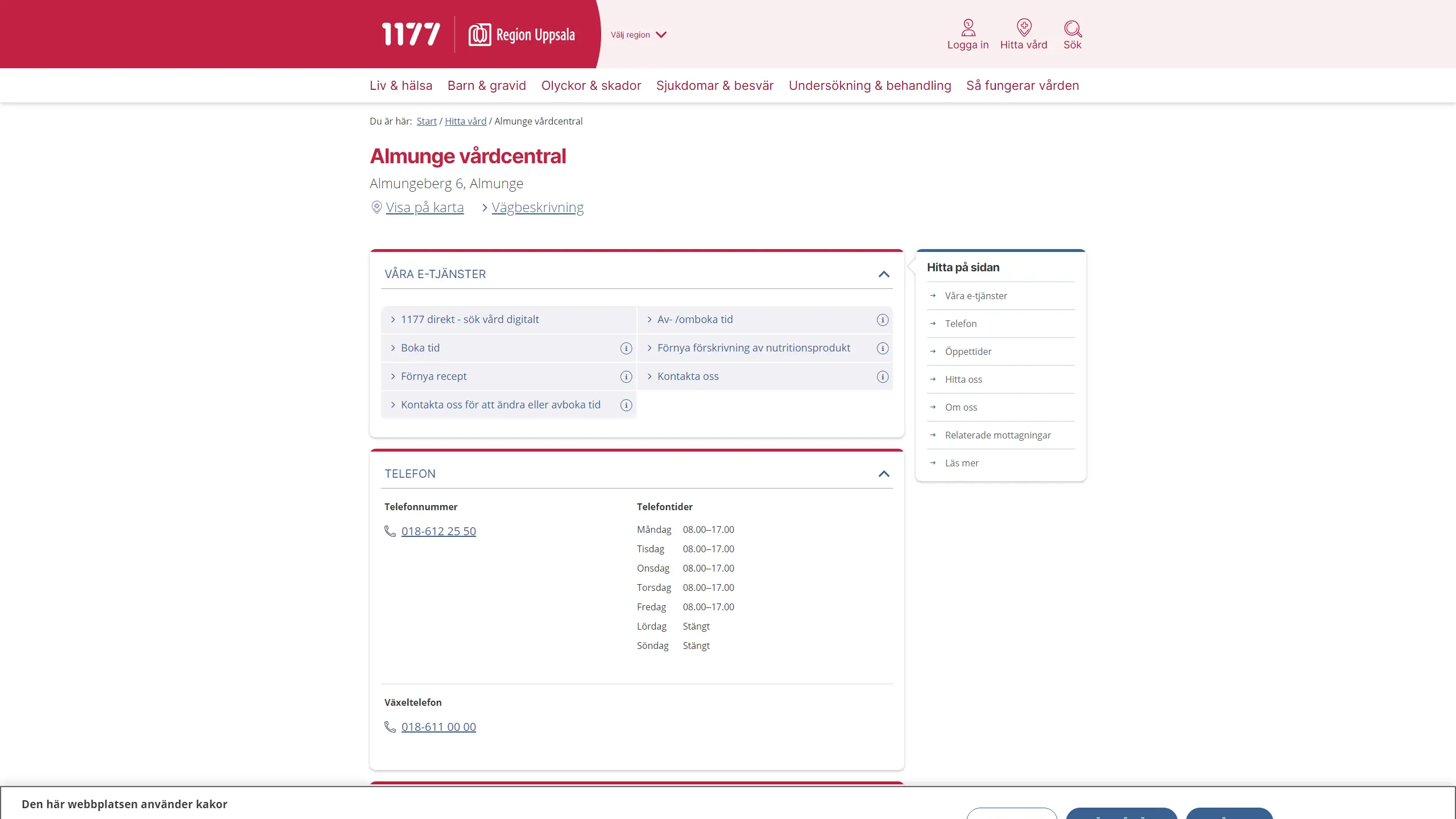The image size is (1456, 819).
Task: Open 1177 direkt - sök vård digitalt
Action: pos(508,320)
